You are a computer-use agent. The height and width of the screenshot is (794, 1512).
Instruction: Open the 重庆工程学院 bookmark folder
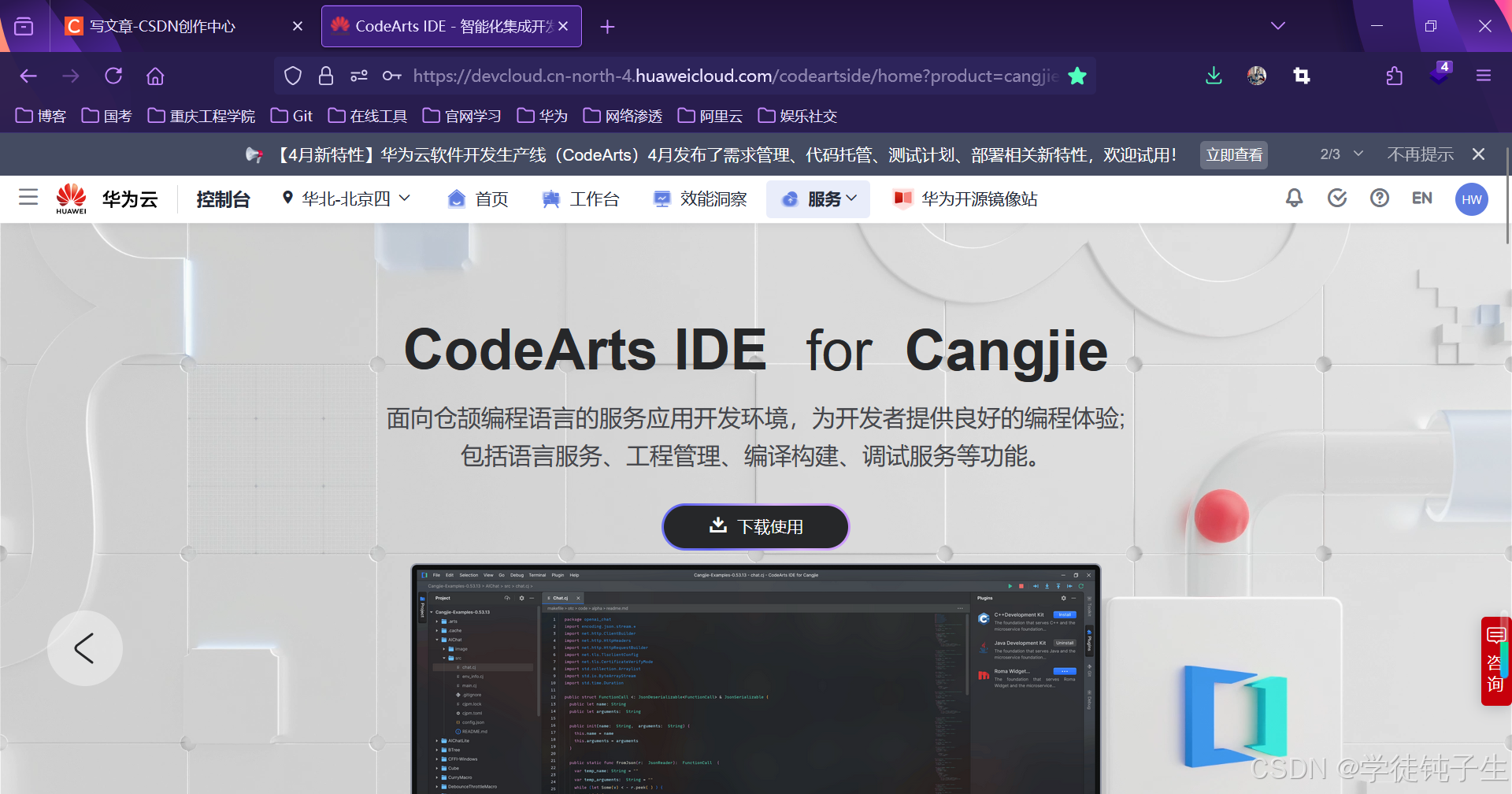pyautogui.click(x=202, y=116)
